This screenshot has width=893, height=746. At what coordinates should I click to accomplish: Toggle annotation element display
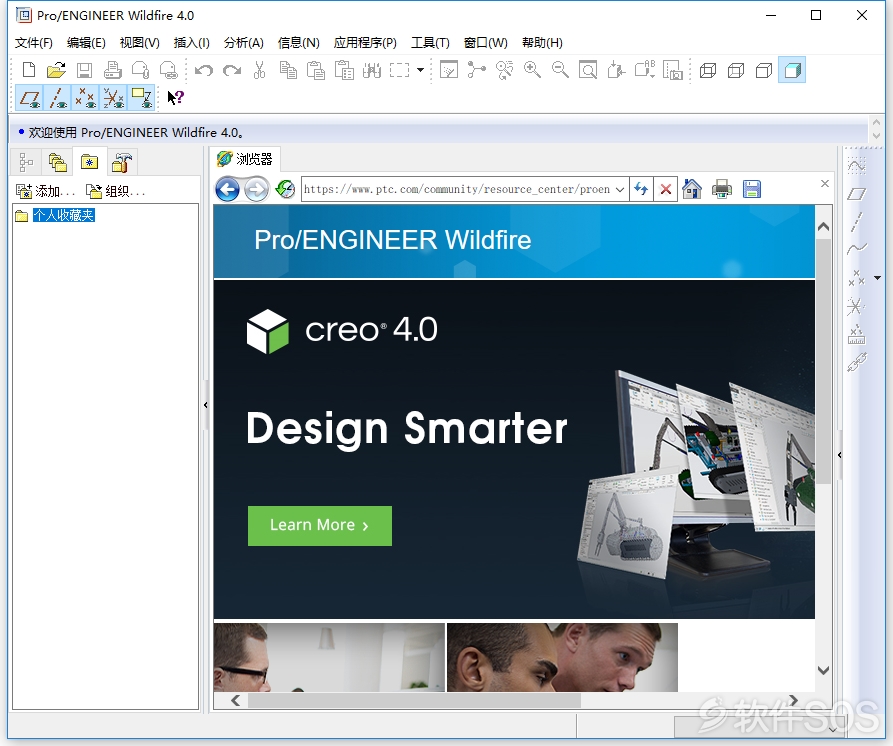click(x=141, y=98)
